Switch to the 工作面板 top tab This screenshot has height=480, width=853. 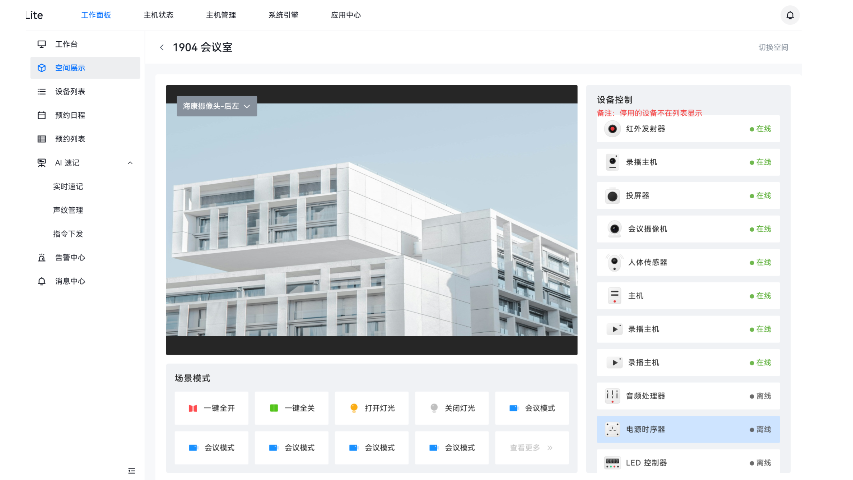96,15
